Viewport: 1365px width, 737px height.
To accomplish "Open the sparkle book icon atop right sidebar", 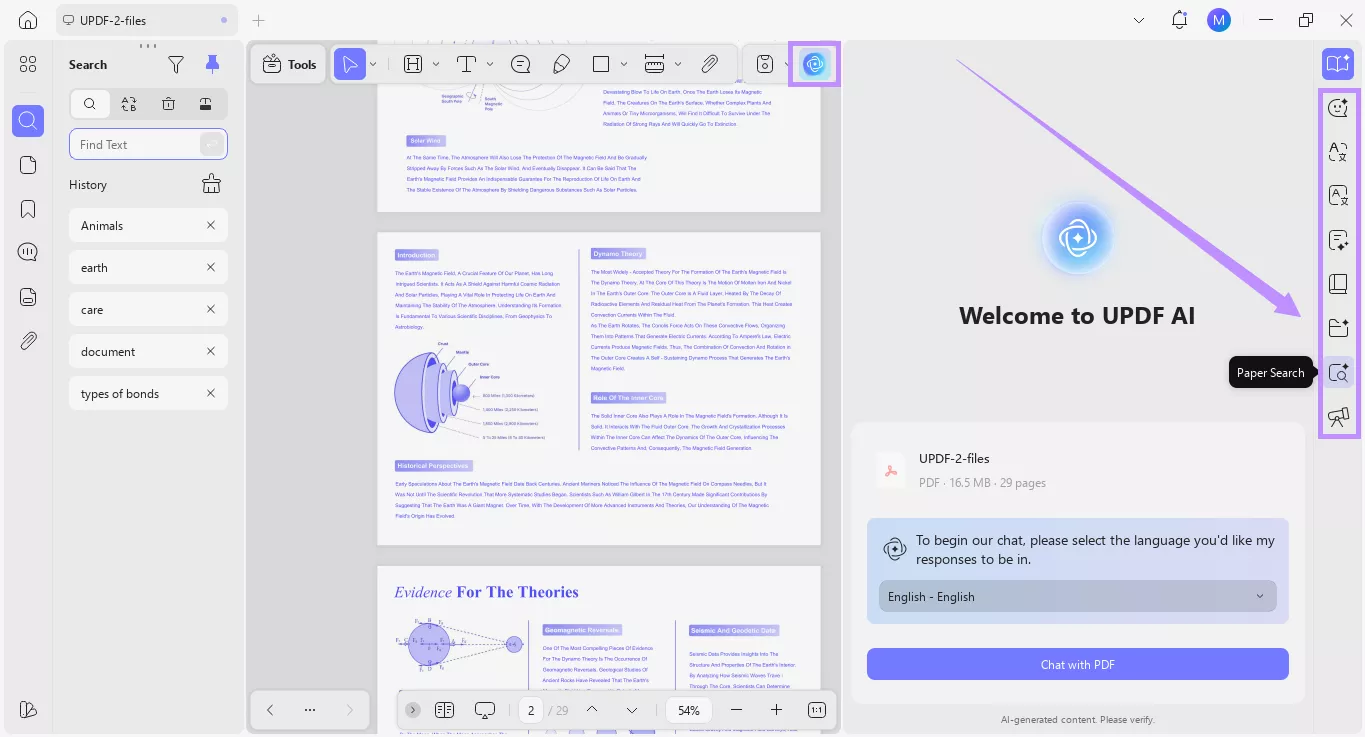I will point(1338,64).
